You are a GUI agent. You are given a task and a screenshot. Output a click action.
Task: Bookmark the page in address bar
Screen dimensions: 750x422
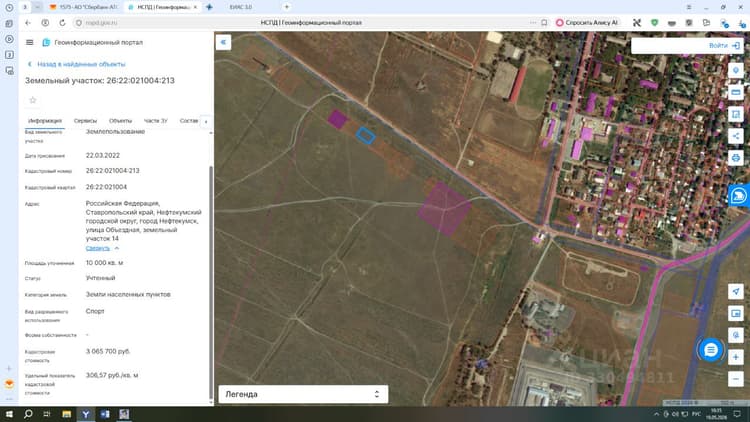click(544, 22)
